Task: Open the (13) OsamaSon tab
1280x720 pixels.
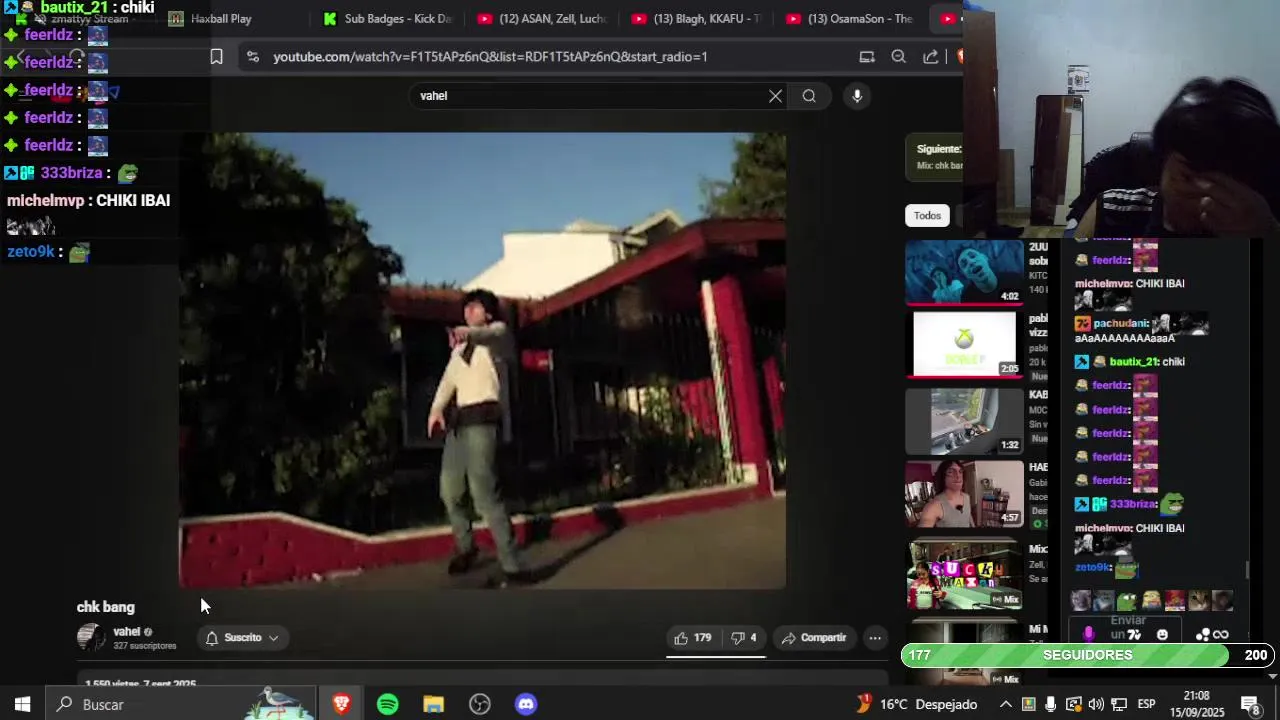Action: coord(852,18)
